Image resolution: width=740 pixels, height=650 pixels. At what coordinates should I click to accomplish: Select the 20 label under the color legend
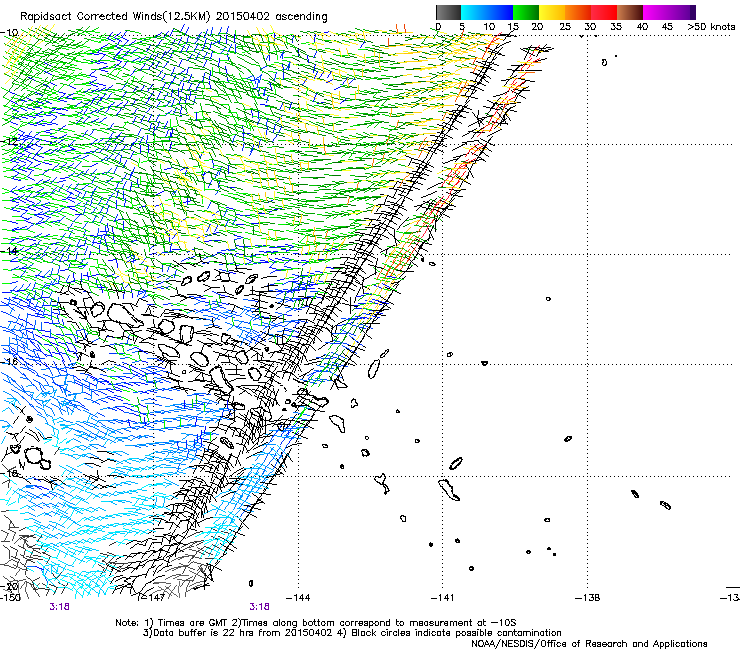coord(538,27)
